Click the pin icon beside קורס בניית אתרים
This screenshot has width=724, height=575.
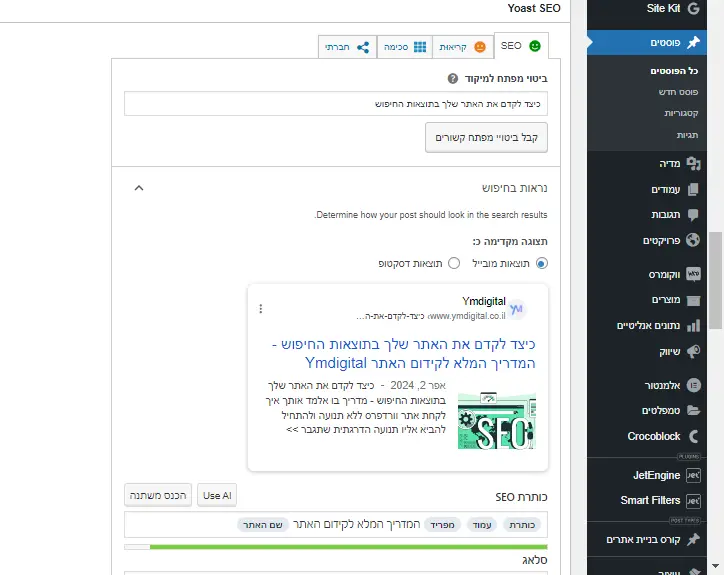pos(694,539)
